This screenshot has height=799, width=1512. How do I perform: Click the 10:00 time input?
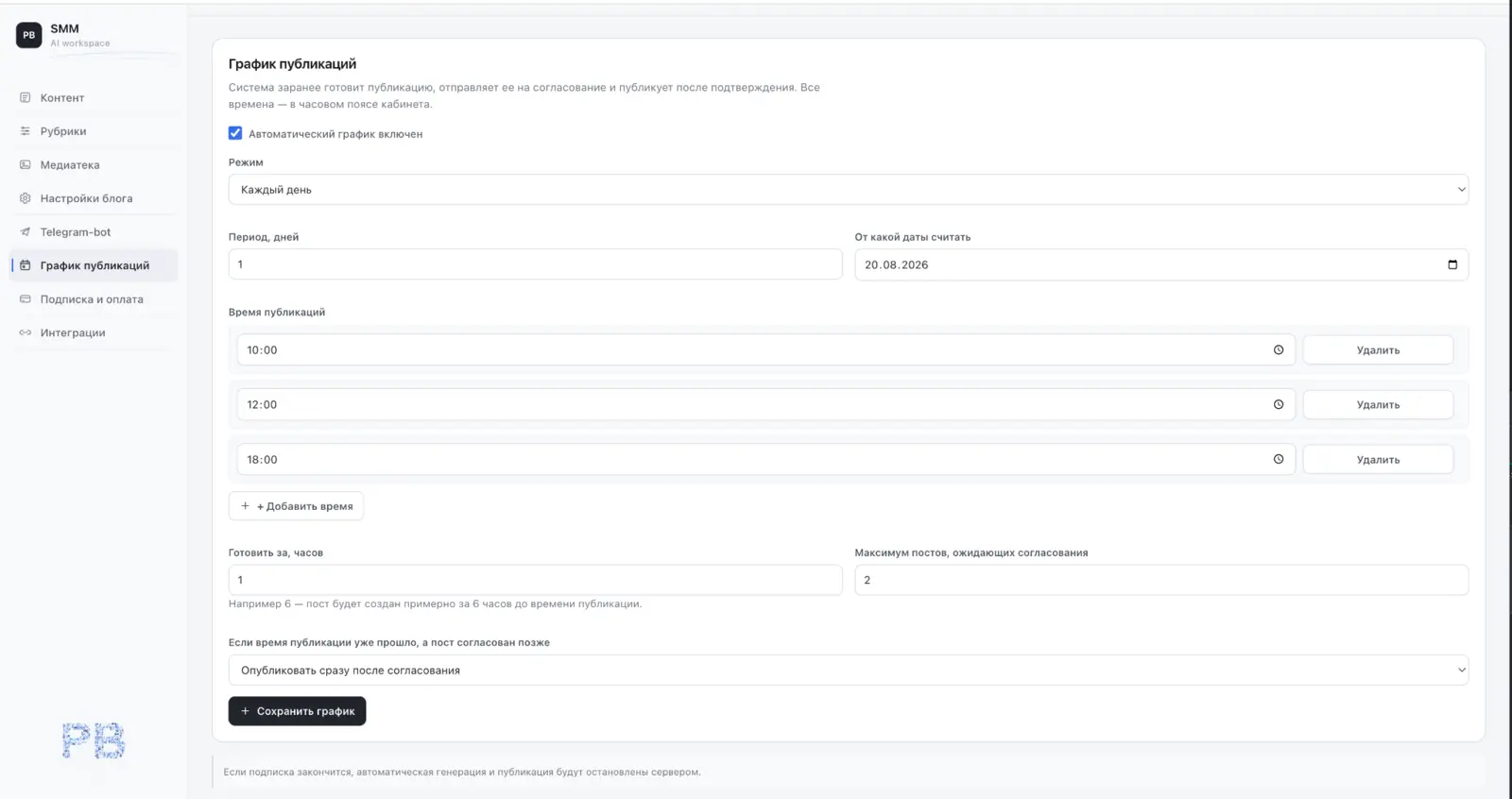(765, 349)
